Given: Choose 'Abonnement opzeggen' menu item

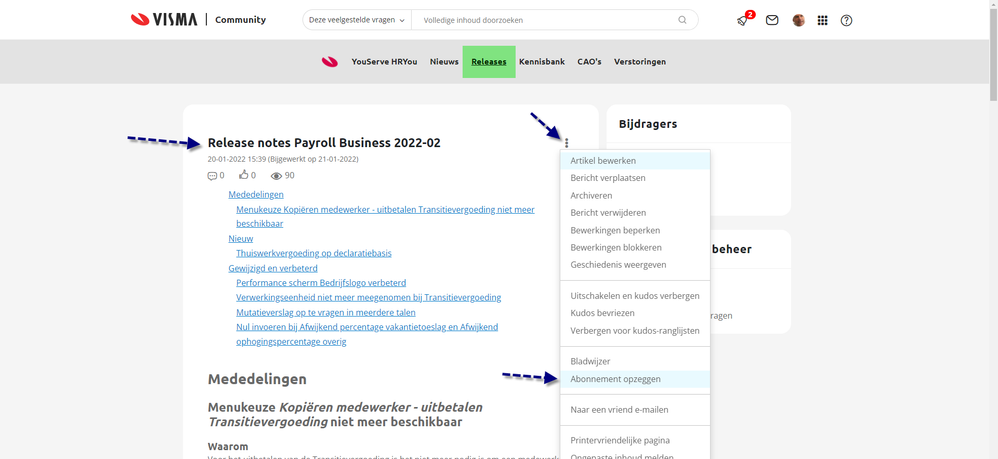Looking at the screenshot, I should [x=635, y=379].
